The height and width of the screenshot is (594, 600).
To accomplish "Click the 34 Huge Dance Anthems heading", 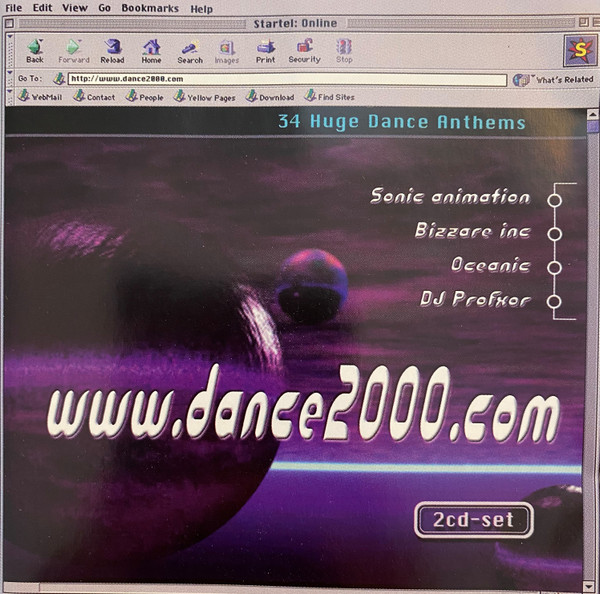I will click(x=402, y=122).
